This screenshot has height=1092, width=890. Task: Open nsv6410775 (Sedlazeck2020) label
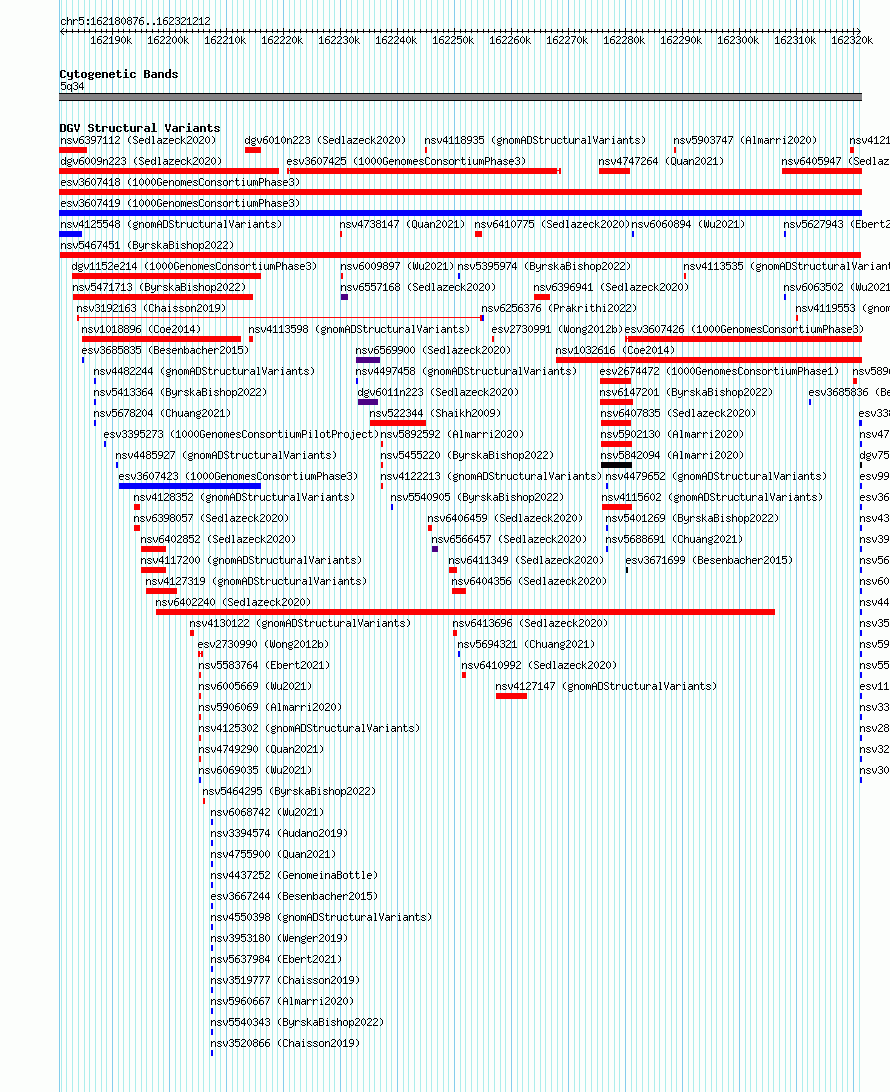pos(552,224)
